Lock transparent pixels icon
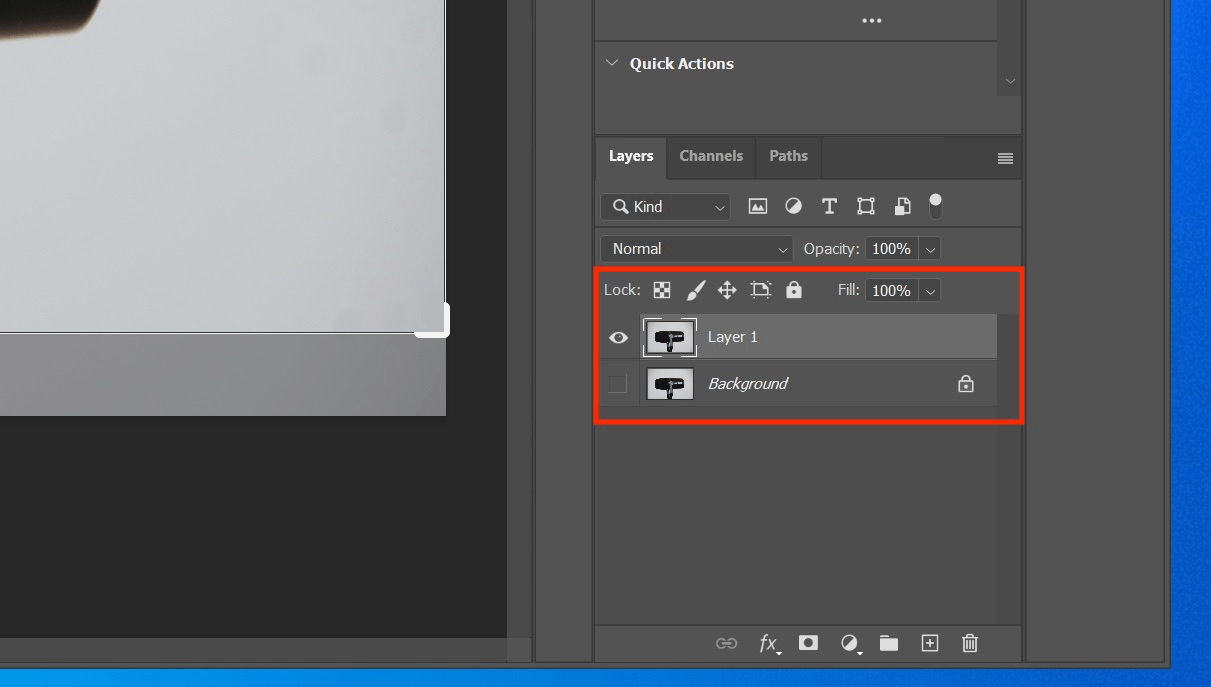The width and height of the screenshot is (1211, 687). click(x=662, y=290)
